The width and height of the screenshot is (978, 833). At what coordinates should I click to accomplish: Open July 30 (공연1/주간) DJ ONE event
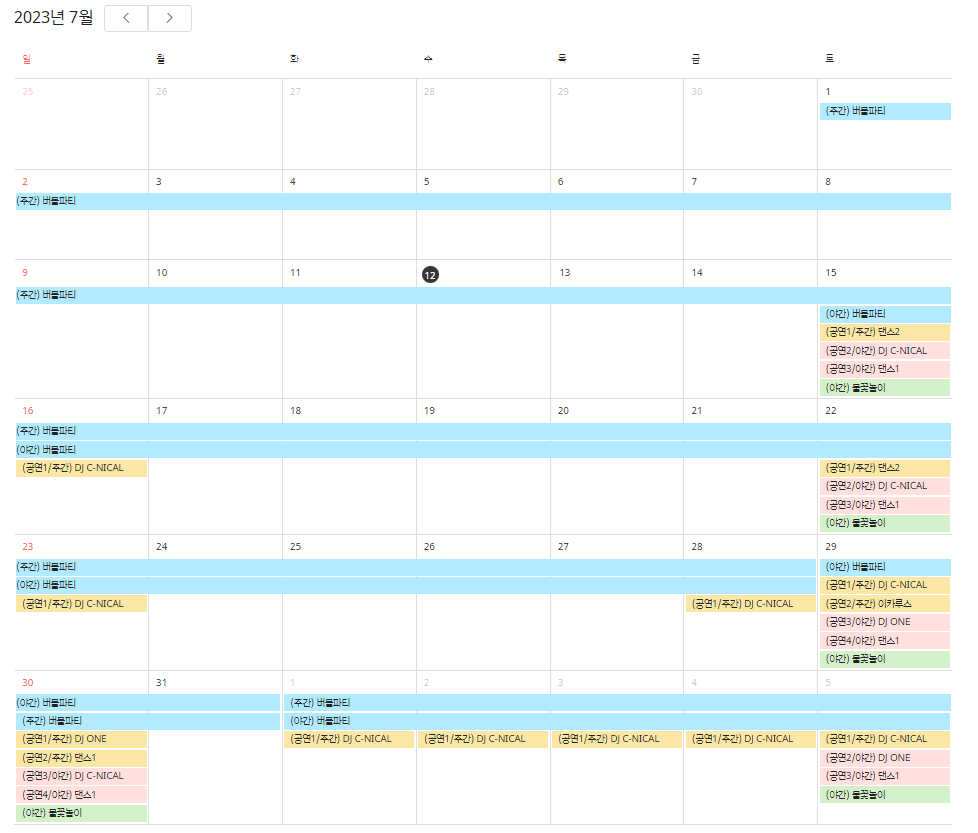(x=82, y=739)
